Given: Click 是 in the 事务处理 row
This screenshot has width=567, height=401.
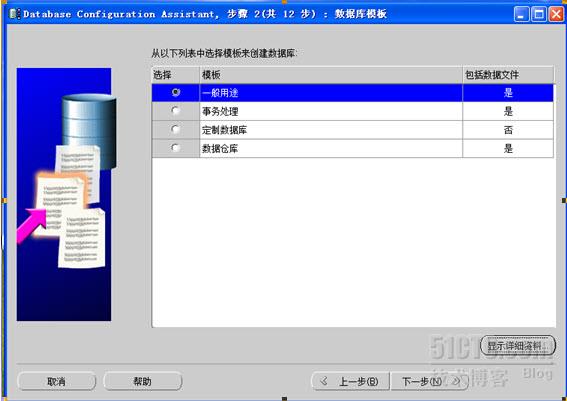Looking at the screenshot, I should click(x=508, y=111).
